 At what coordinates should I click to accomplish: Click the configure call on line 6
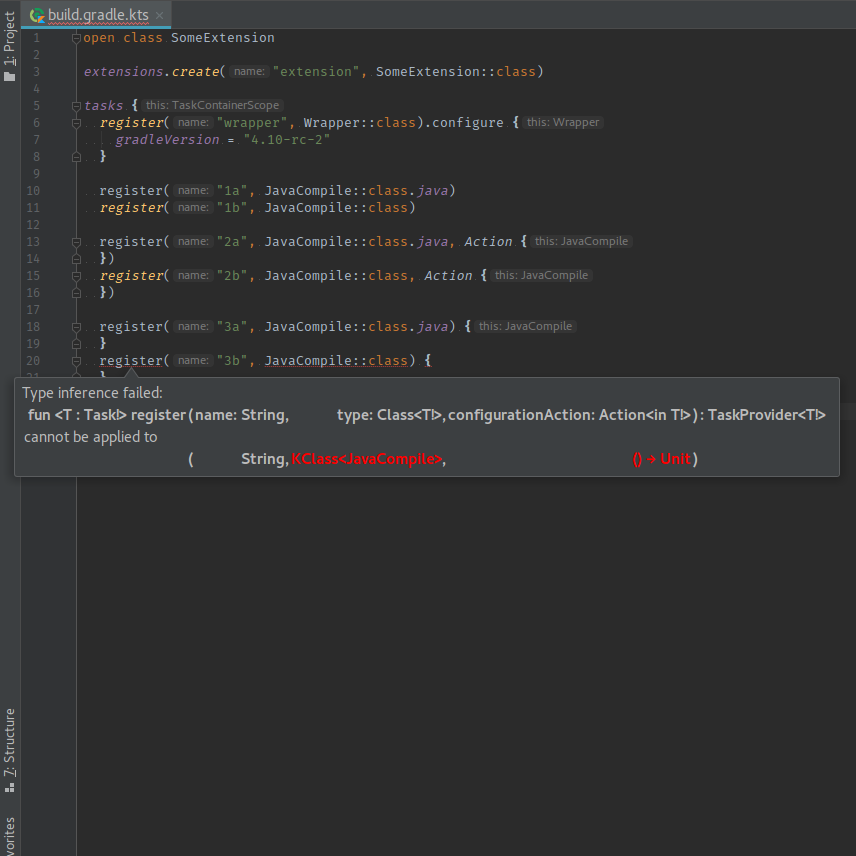(468, 122)
